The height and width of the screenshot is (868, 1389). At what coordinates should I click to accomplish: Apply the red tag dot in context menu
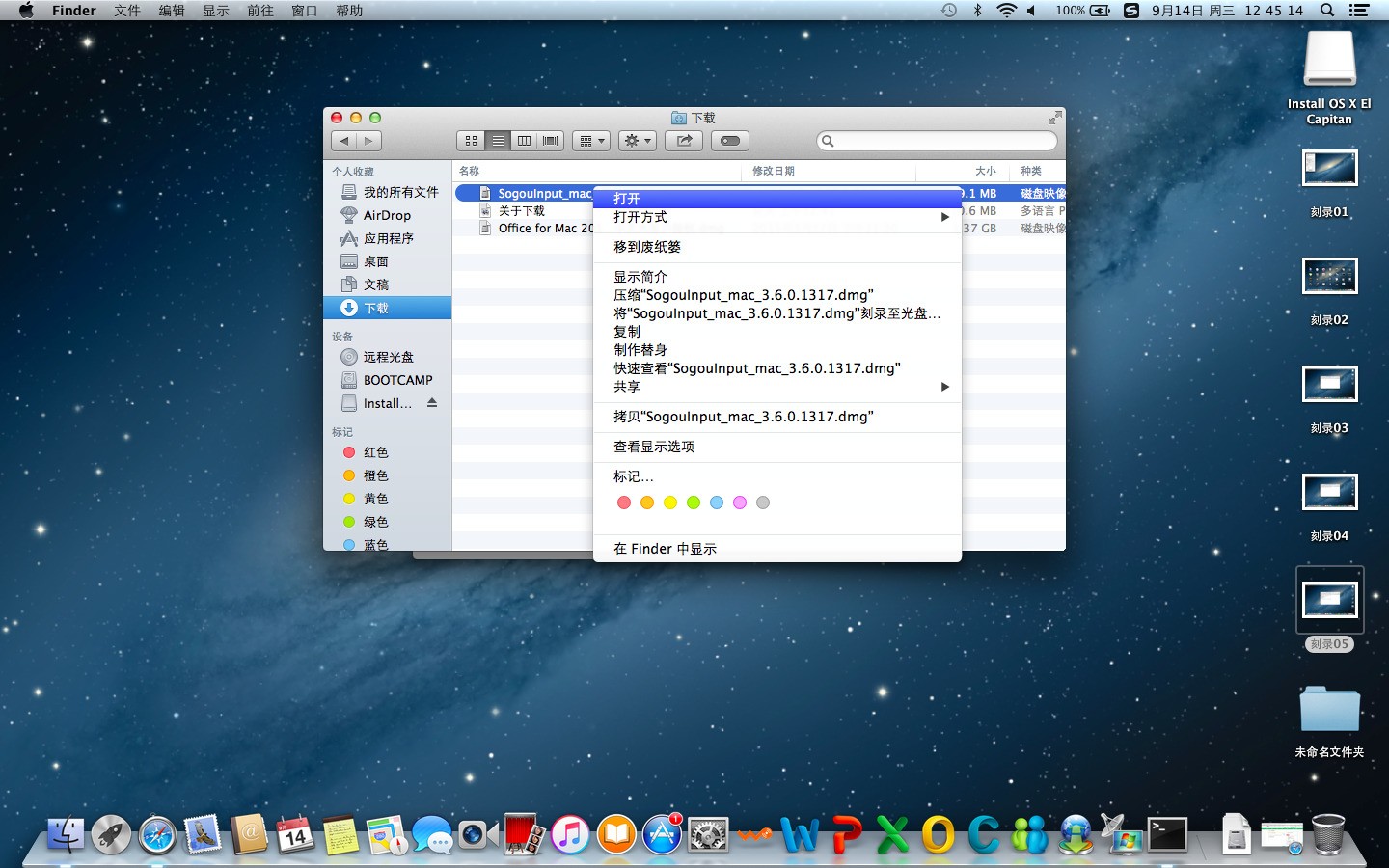pyautogui.click(x=624, y=502)
